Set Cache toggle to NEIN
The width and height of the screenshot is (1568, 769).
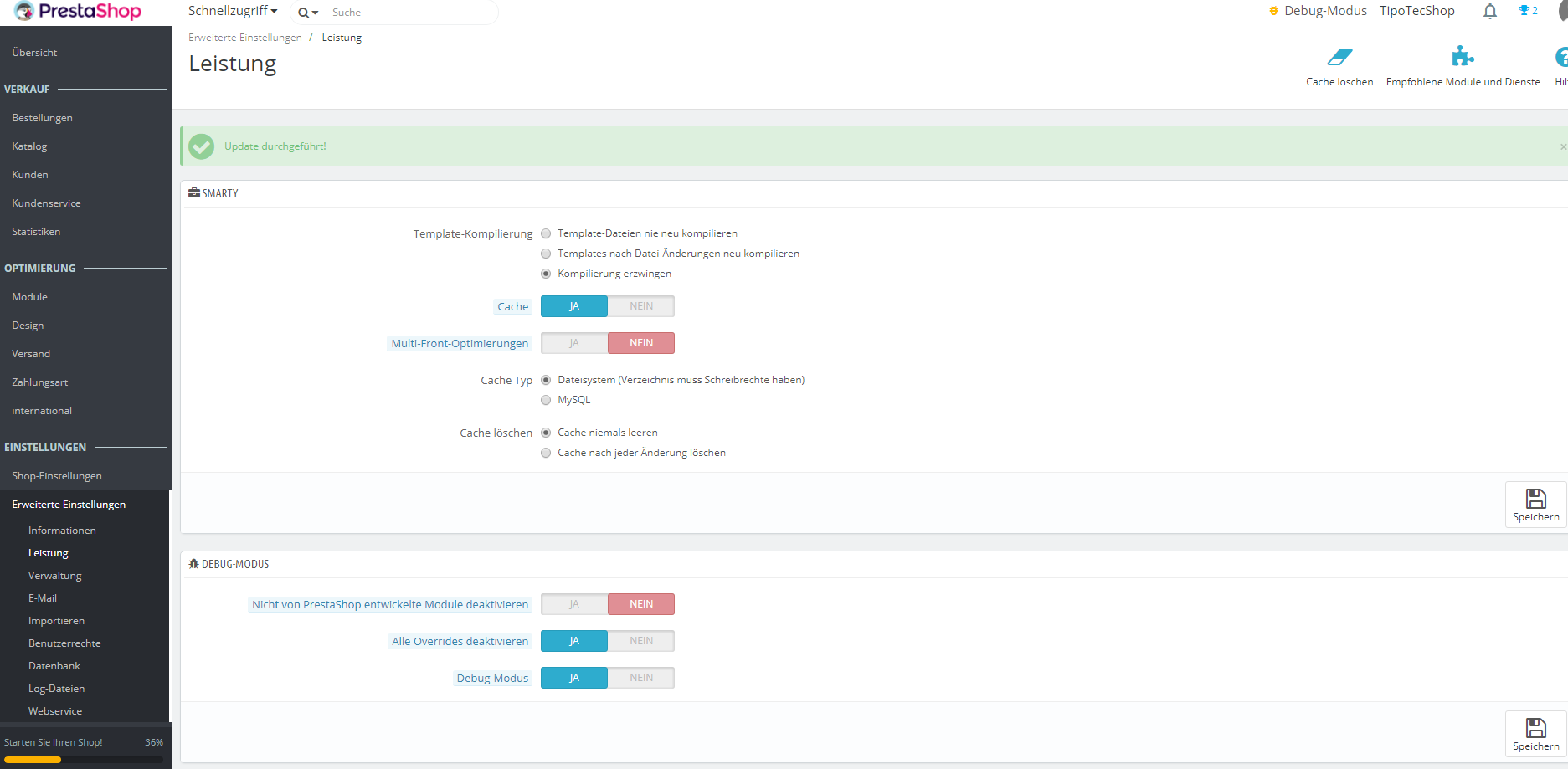(641, 306)
